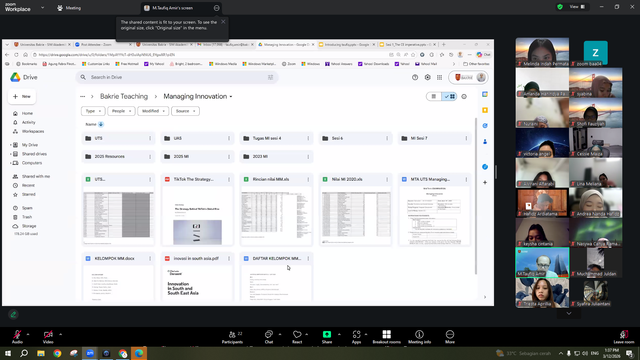Image resolution: width=640 pixels, height=360 pixels.
Task: Open People filter dropdown
Action: [x=121, y=111]
